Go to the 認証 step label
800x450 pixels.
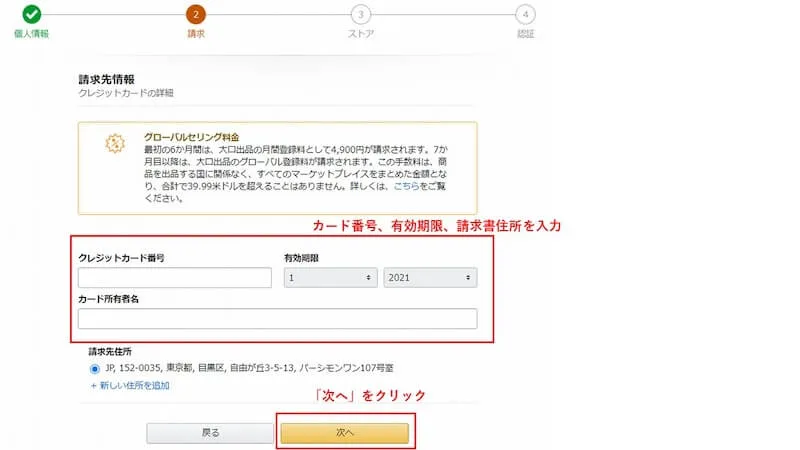(525, 34)
